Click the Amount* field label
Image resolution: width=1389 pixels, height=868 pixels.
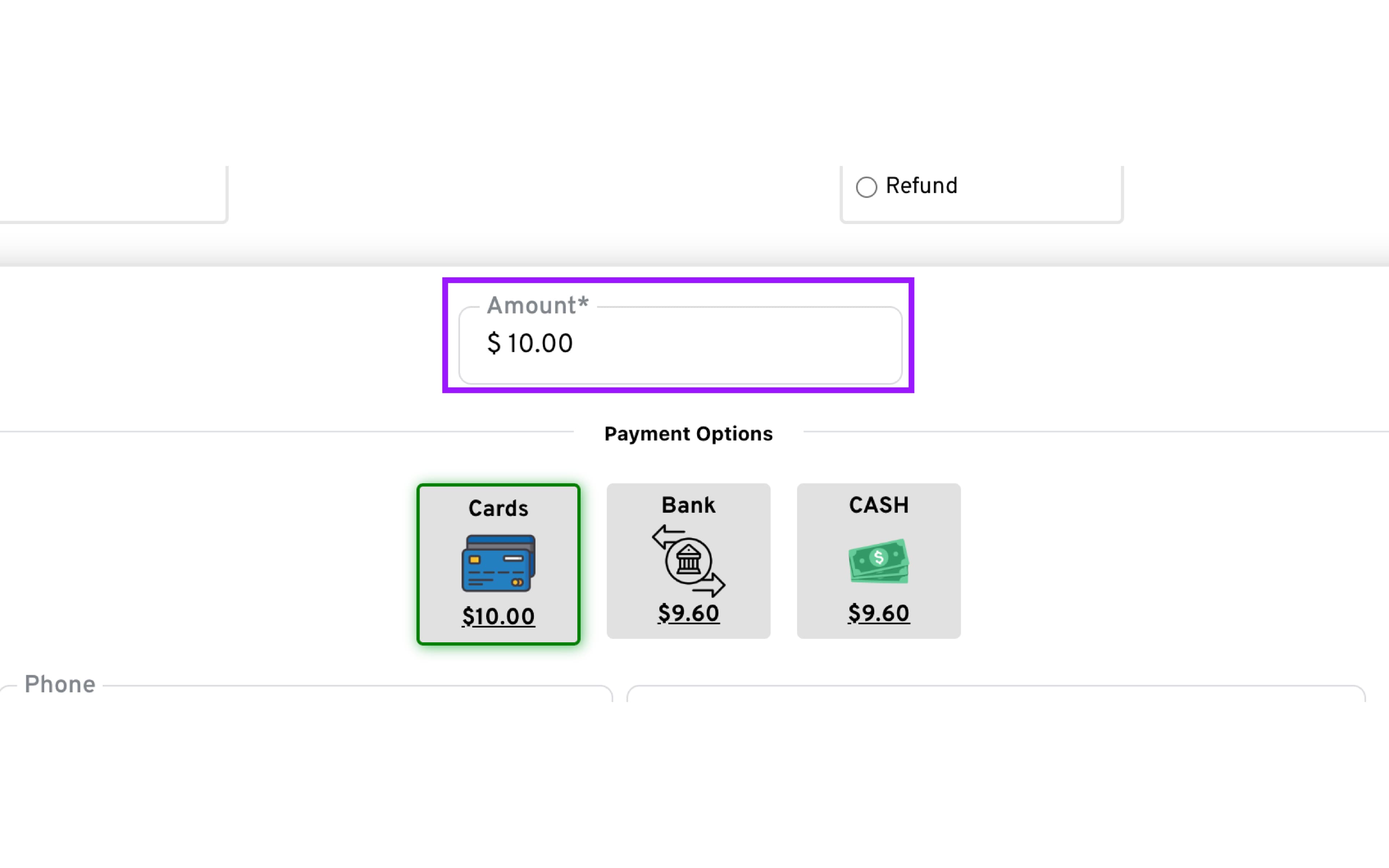[537, 306]
